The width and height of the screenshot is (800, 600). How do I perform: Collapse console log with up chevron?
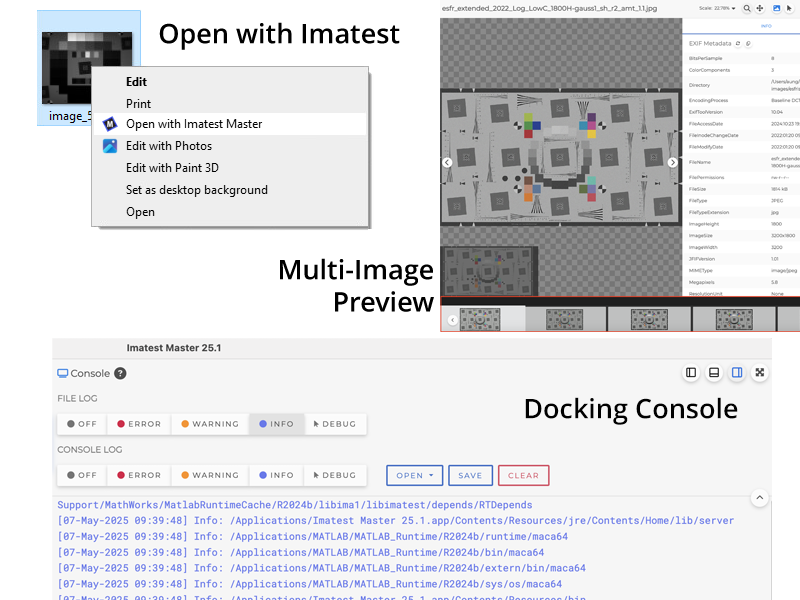click(x=760, y=497)
